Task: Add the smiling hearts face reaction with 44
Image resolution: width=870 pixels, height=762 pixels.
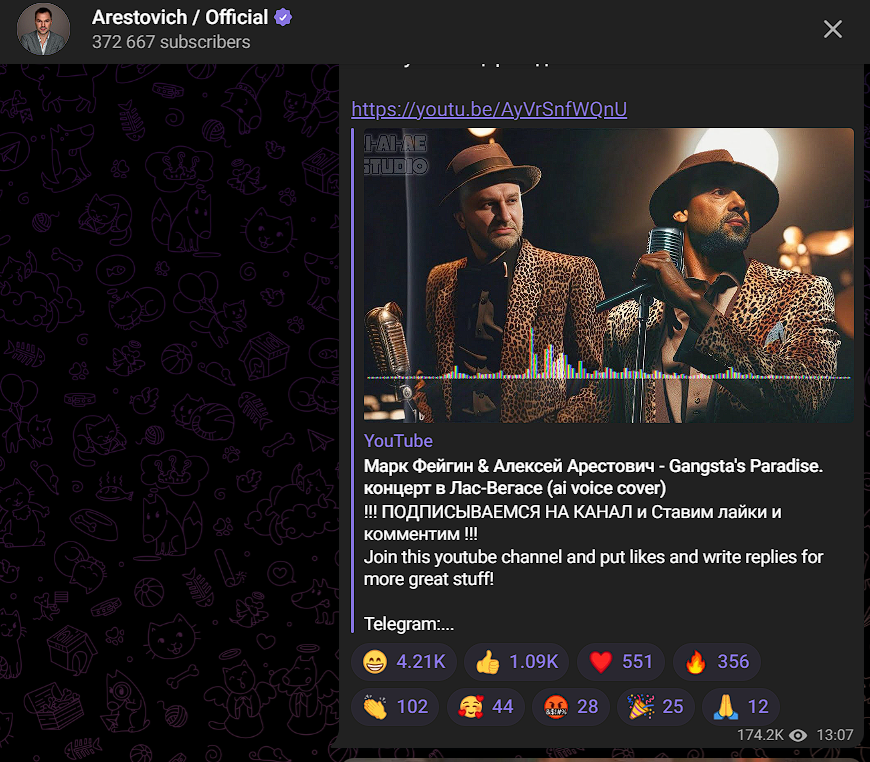Action: 485,707
